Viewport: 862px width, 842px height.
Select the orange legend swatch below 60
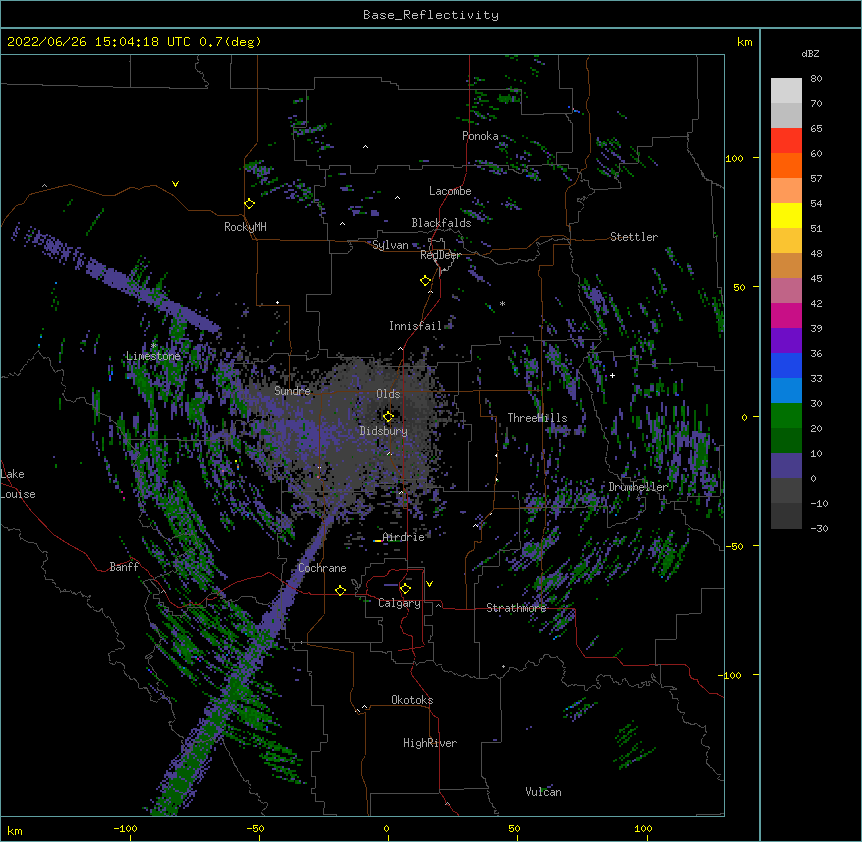(786, 165)
